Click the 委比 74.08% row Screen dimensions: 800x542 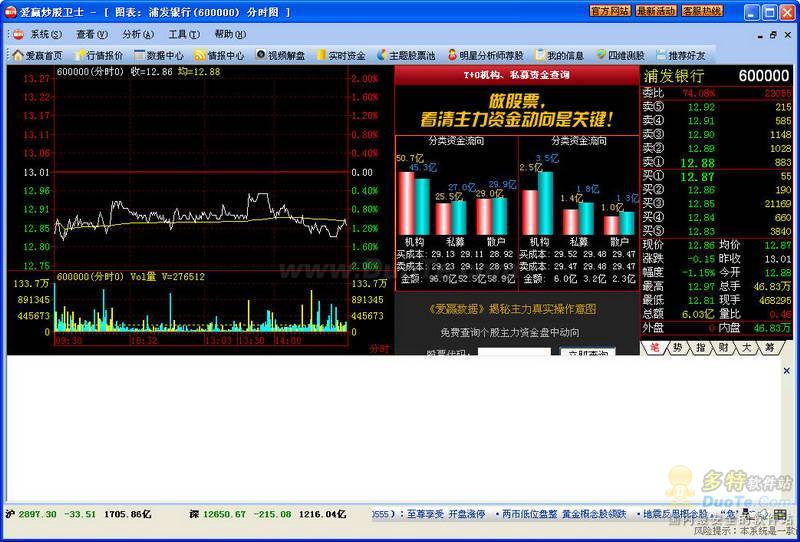(716, 93)
